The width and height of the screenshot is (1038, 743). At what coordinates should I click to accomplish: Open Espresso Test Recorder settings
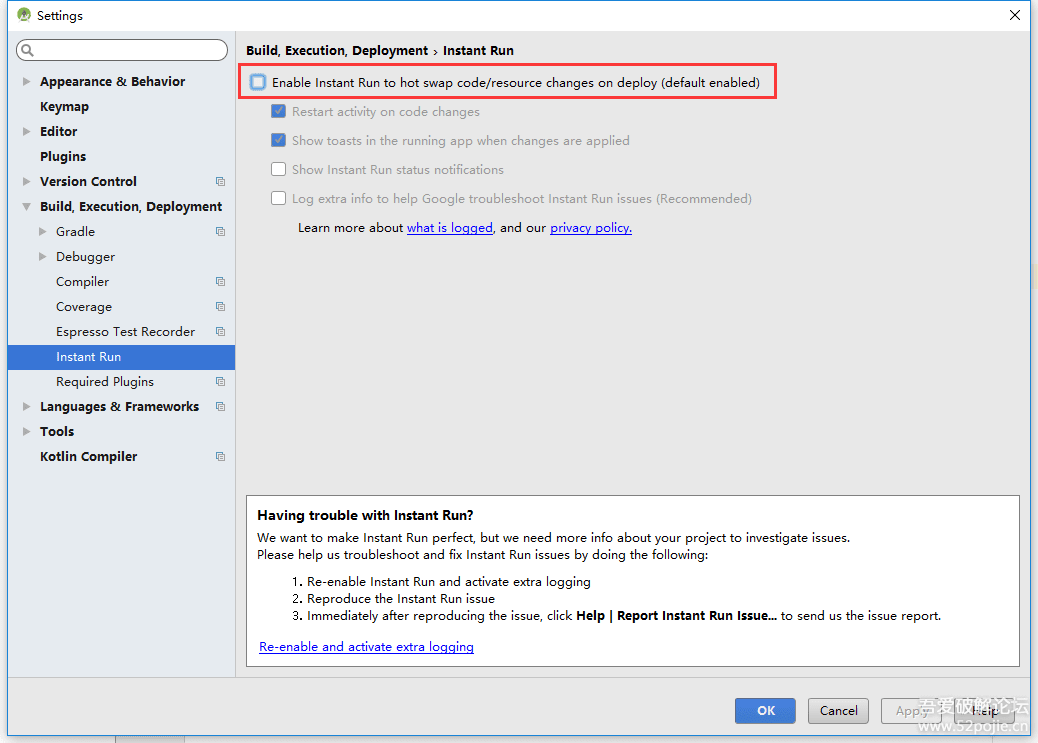125,332
